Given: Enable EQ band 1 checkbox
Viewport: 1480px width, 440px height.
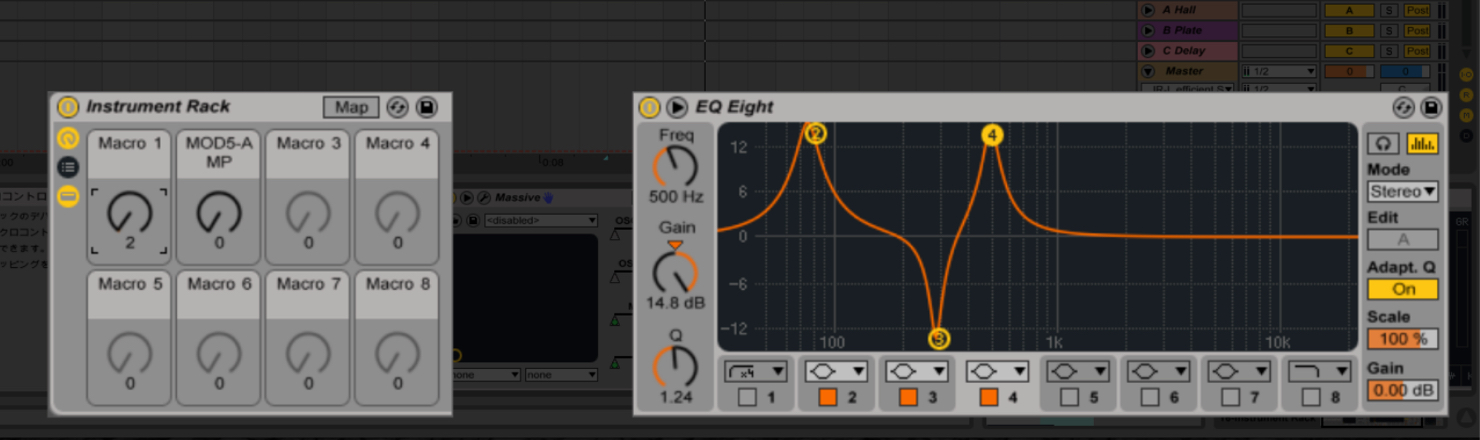Looking at the screenshot, I should (x=747, y=397).
